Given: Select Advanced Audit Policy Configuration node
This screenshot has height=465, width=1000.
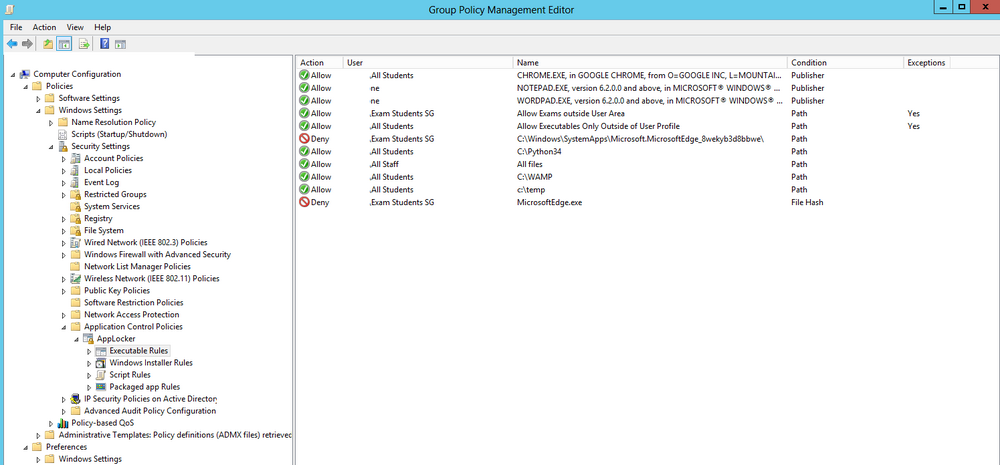Looking at the screenshot, I should tap(150, 411).
